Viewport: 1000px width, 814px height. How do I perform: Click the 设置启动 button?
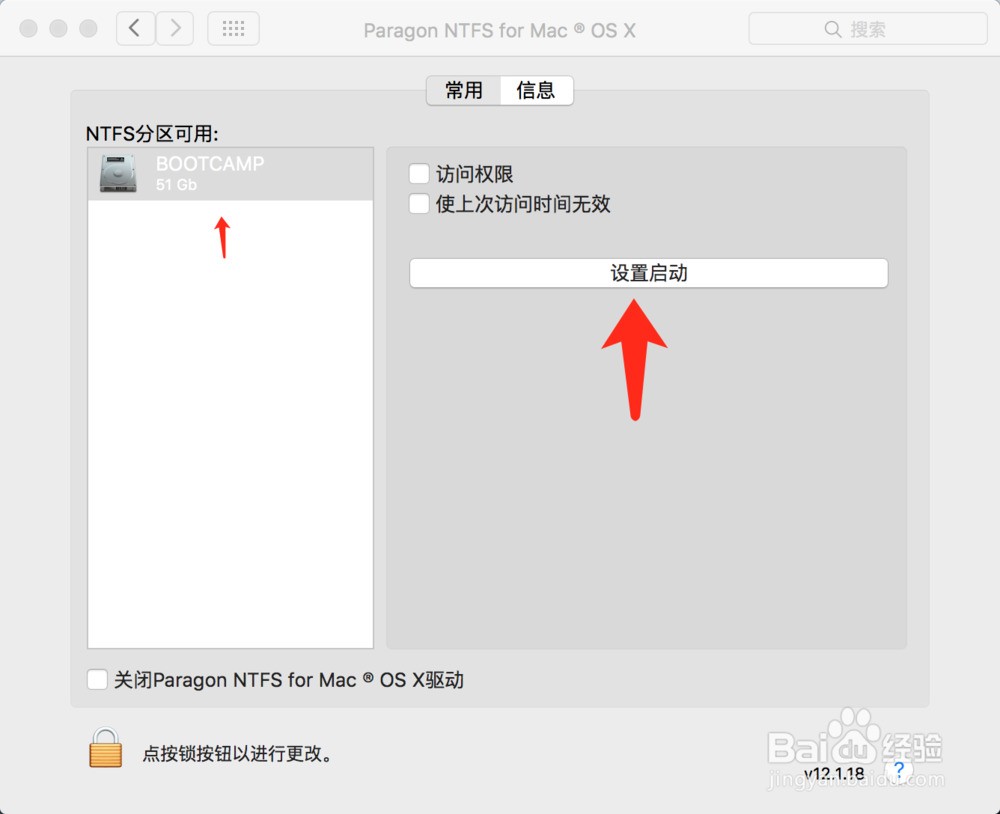tap(648, 273)
